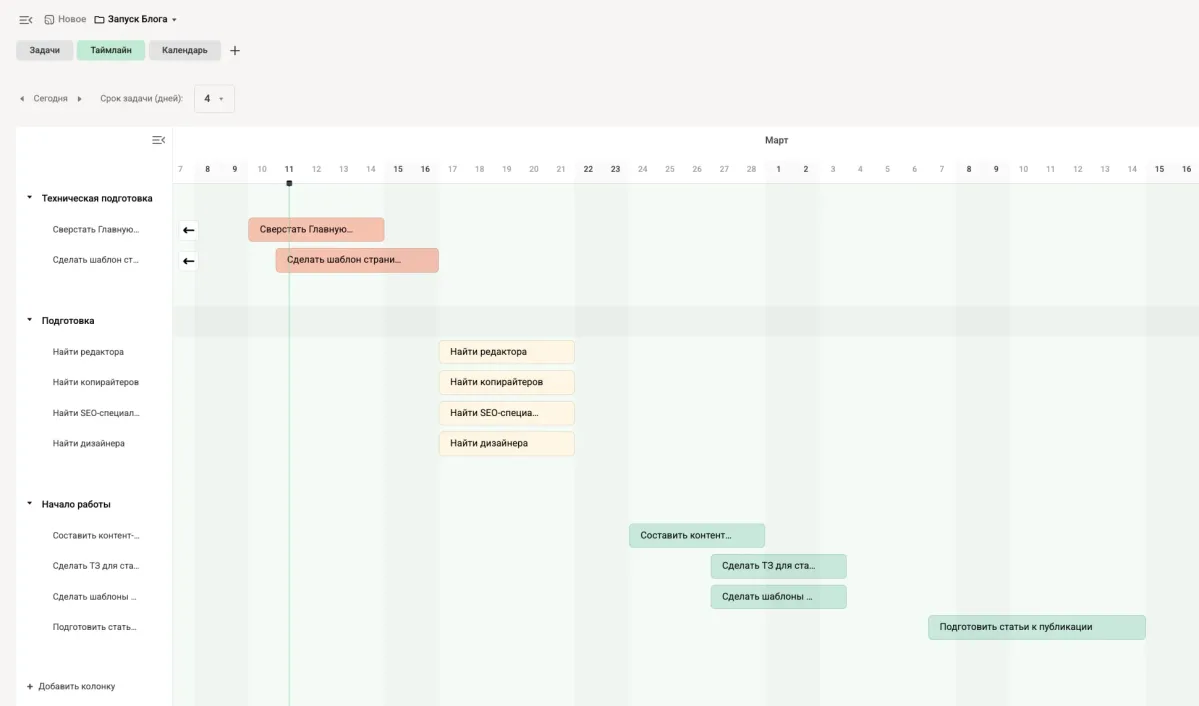
Task: Collapse the Техническая подготовка group
Action: pyautogui.click(x=30, y=198)
